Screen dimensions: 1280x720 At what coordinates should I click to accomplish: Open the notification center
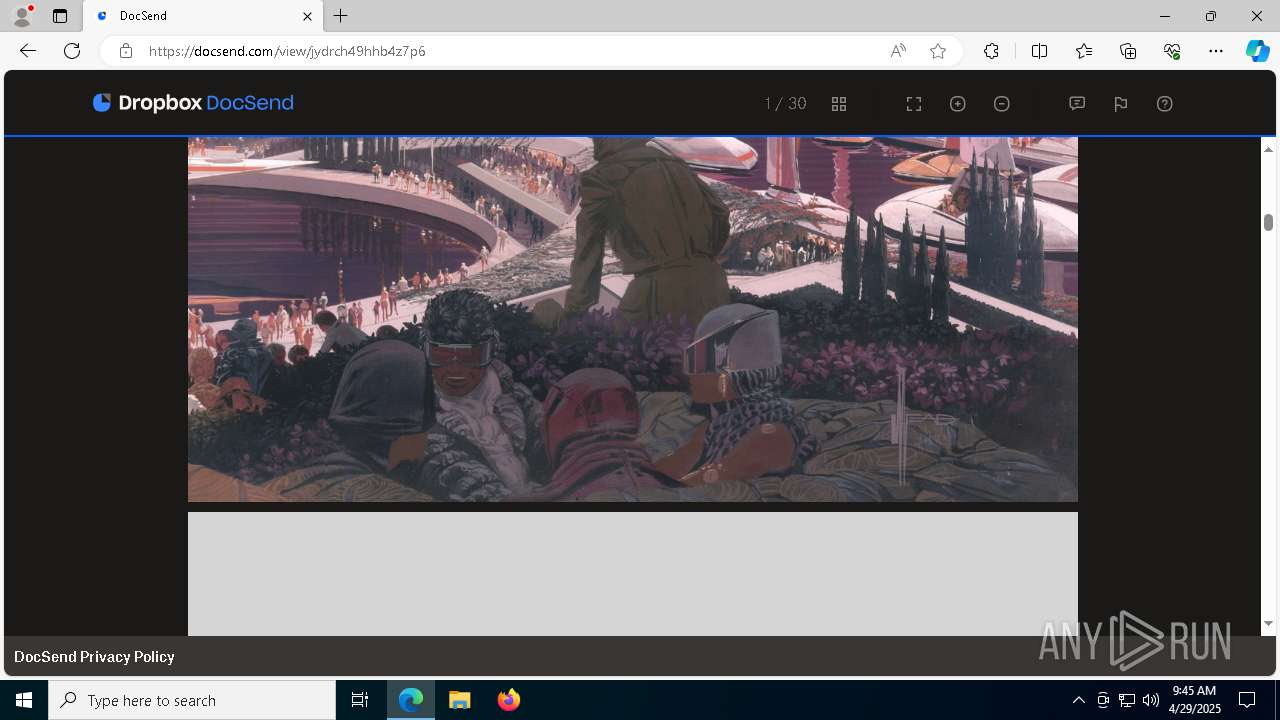(x=1248, y=700)
